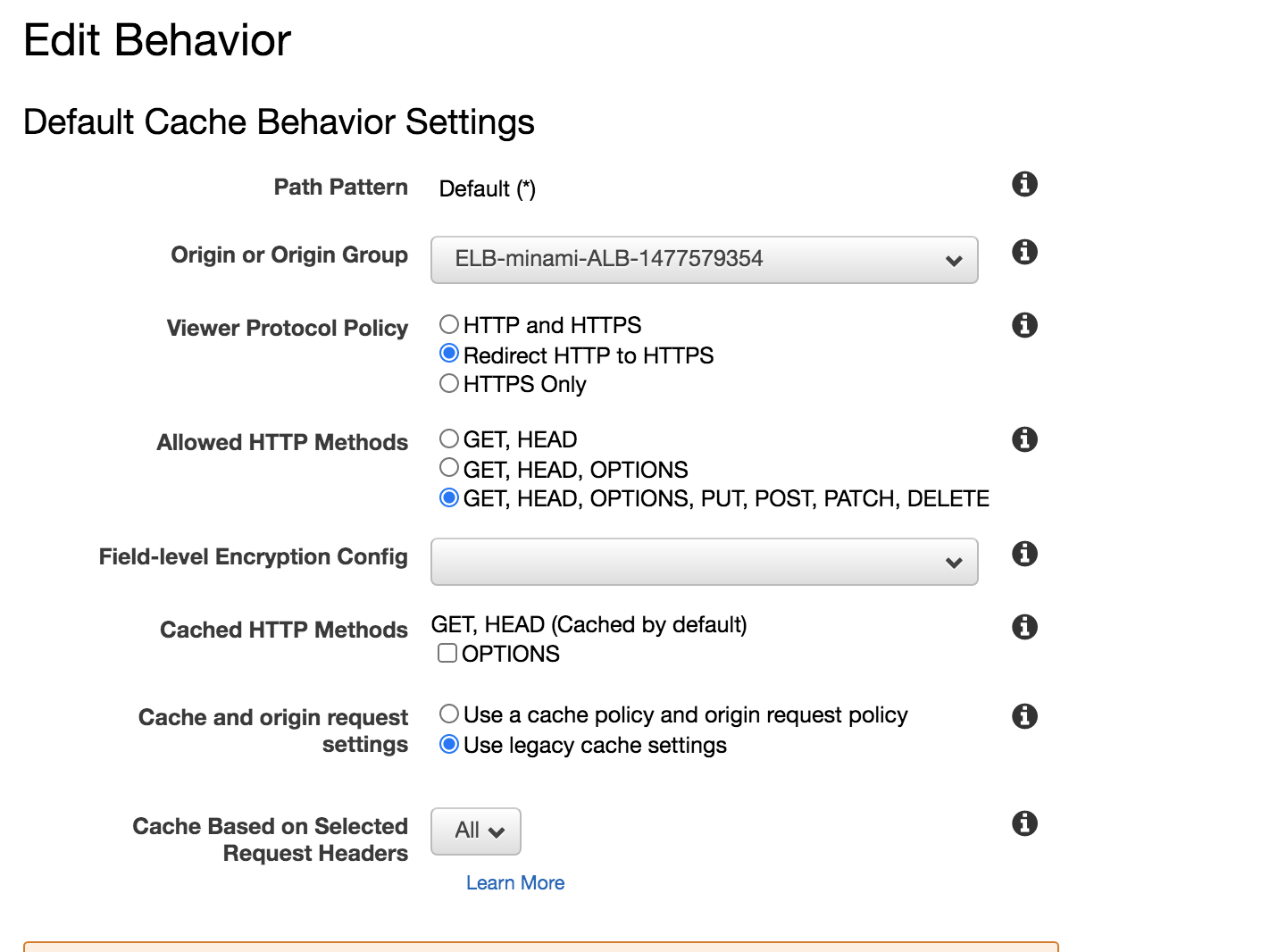Image resolution: width=1261 pixels, height=952 pixels.
Task: Click the Edit Behavior page heading
Action: point(157,40)
